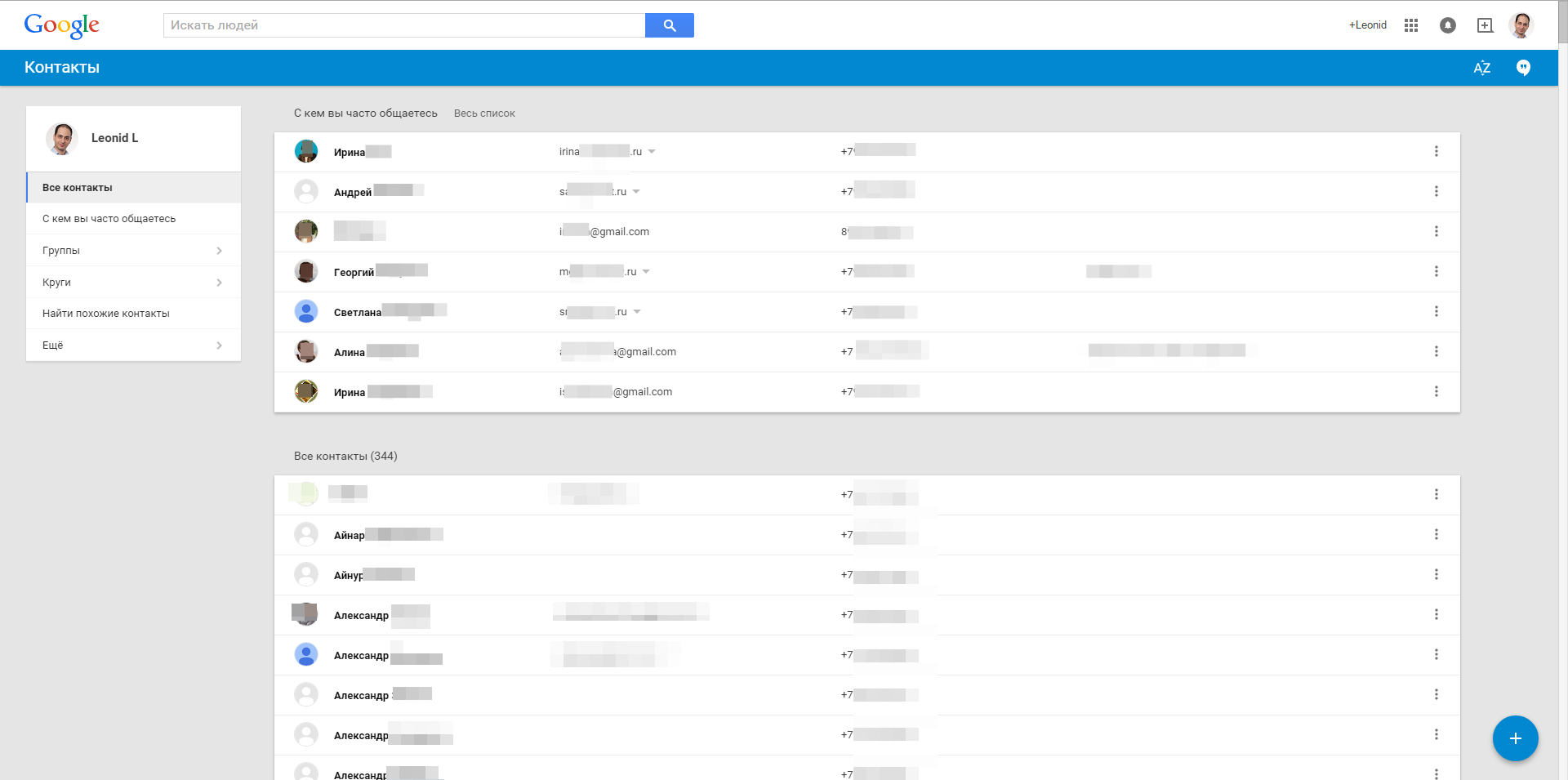Select Все контакты in the sidebar
Screen dimensions: 1568x780
tap(77, 187)
